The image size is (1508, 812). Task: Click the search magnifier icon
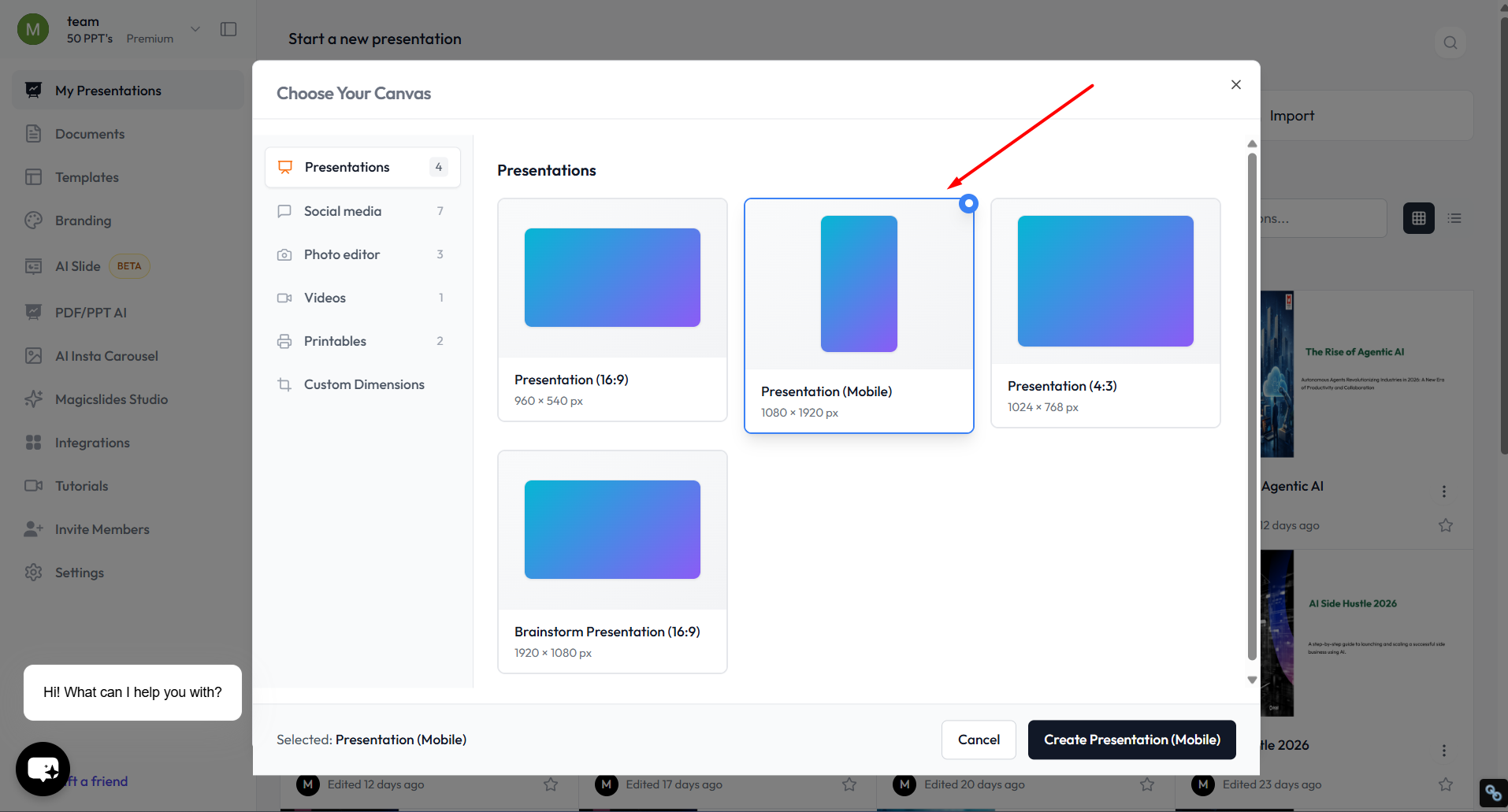point(1450,43)
